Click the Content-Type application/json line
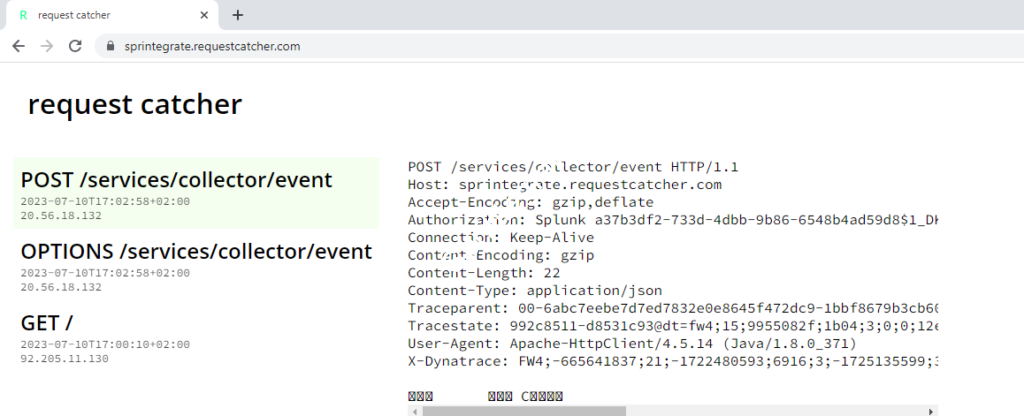This screenshot has width=1024, height=416. (540, 291)
